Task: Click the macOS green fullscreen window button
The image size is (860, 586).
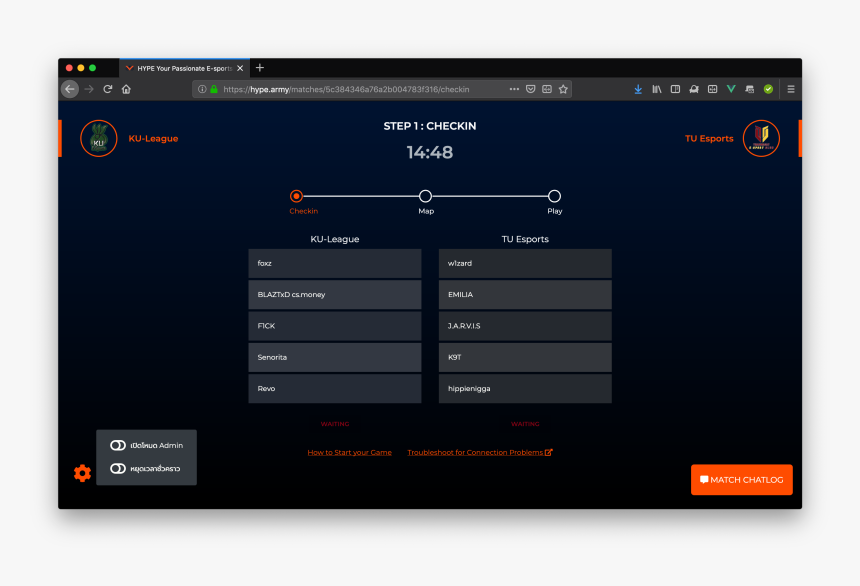Action: [x=93, y=68]
